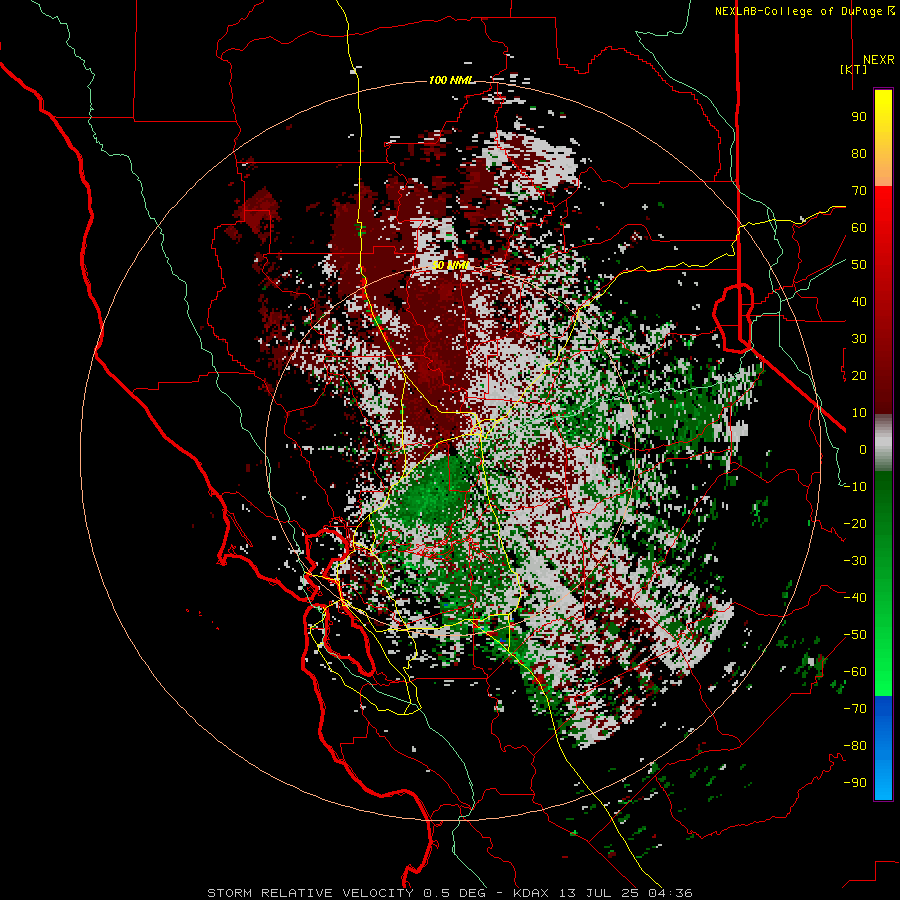Viewport: 900px width, 900px height.
Task: Select the 10 value on velocity scale
Action: (859, 413)
